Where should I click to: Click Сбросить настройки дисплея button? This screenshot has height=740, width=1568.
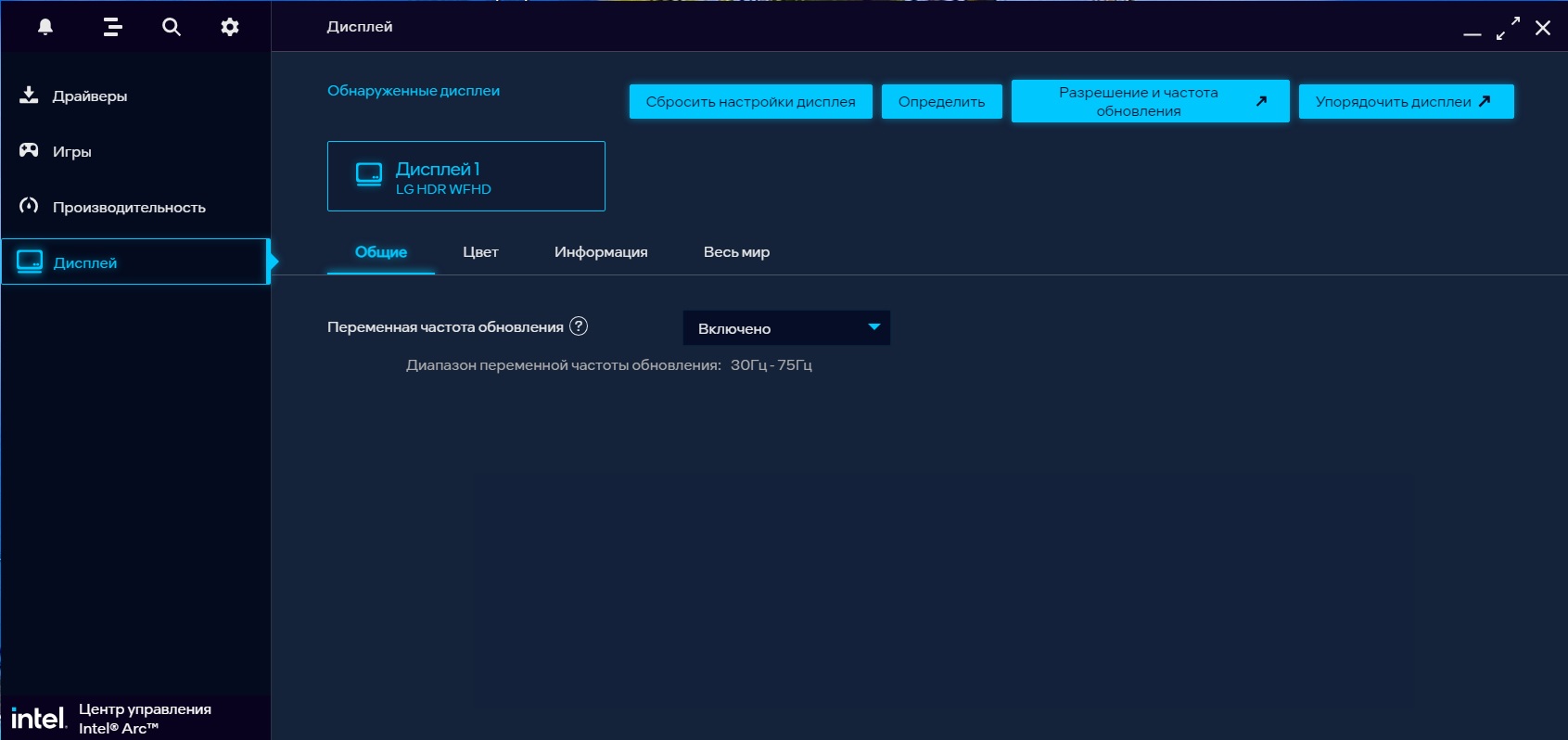click(x=751, y=102)
